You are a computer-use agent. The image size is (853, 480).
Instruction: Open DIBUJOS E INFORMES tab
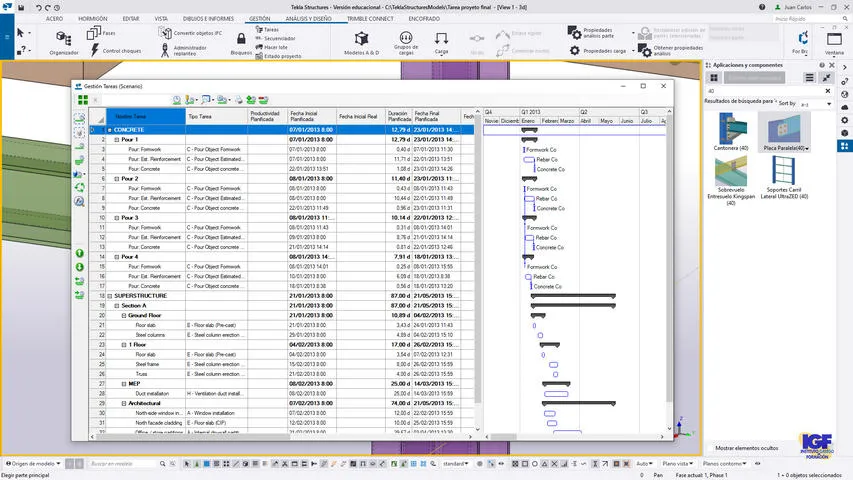(x=208, y=19)
